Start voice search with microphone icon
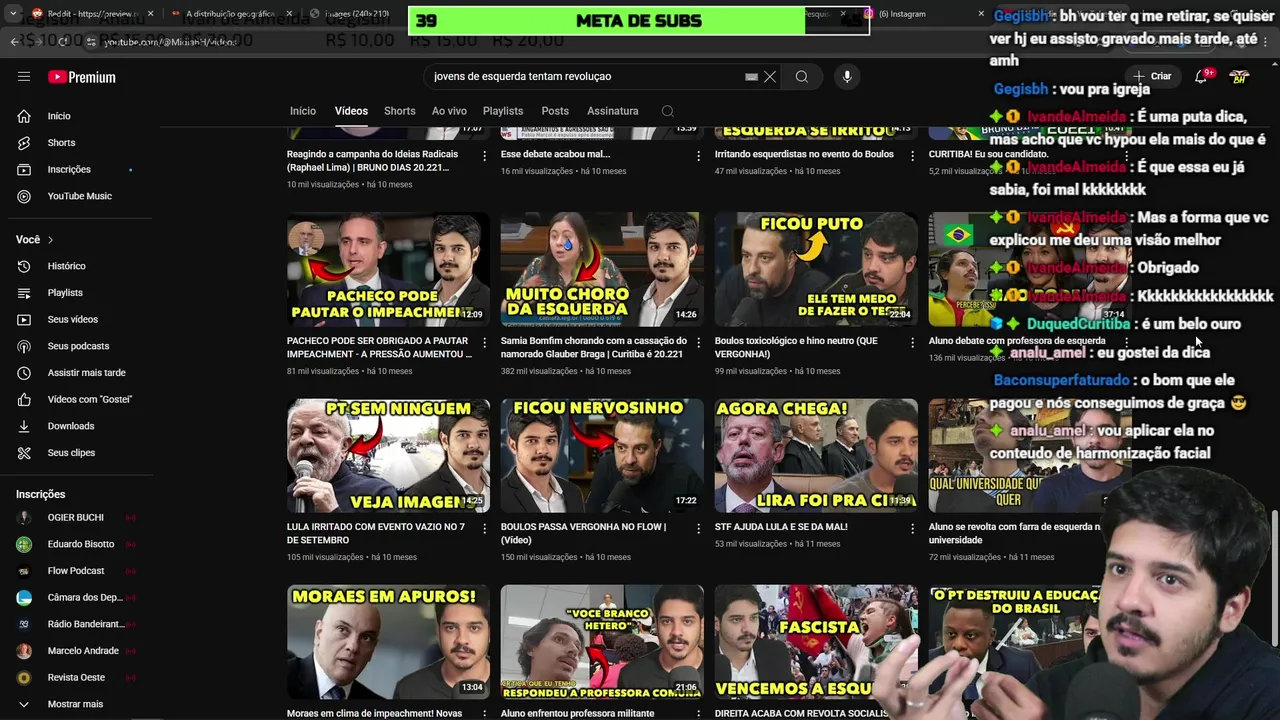This screenshot has height=720, width=1280. tap(847, 77)
